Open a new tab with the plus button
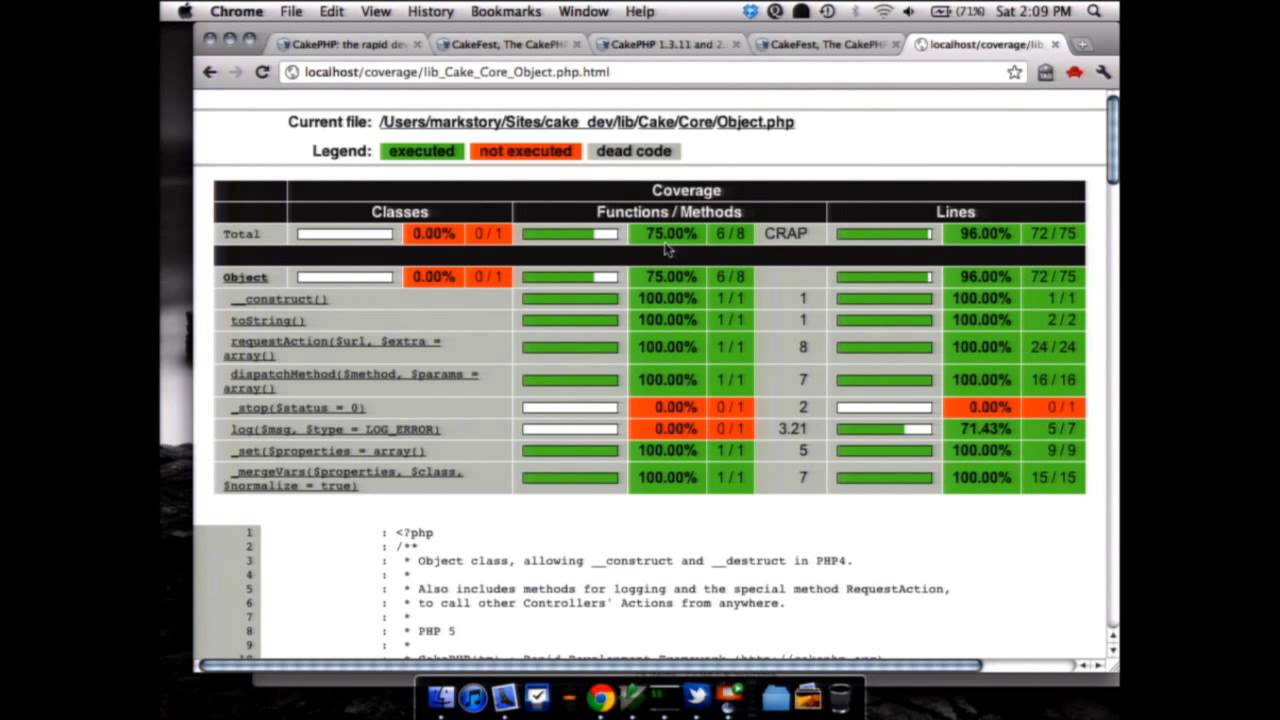The height and width of the screenshot is (720, 1280). tap(1082, 44)
